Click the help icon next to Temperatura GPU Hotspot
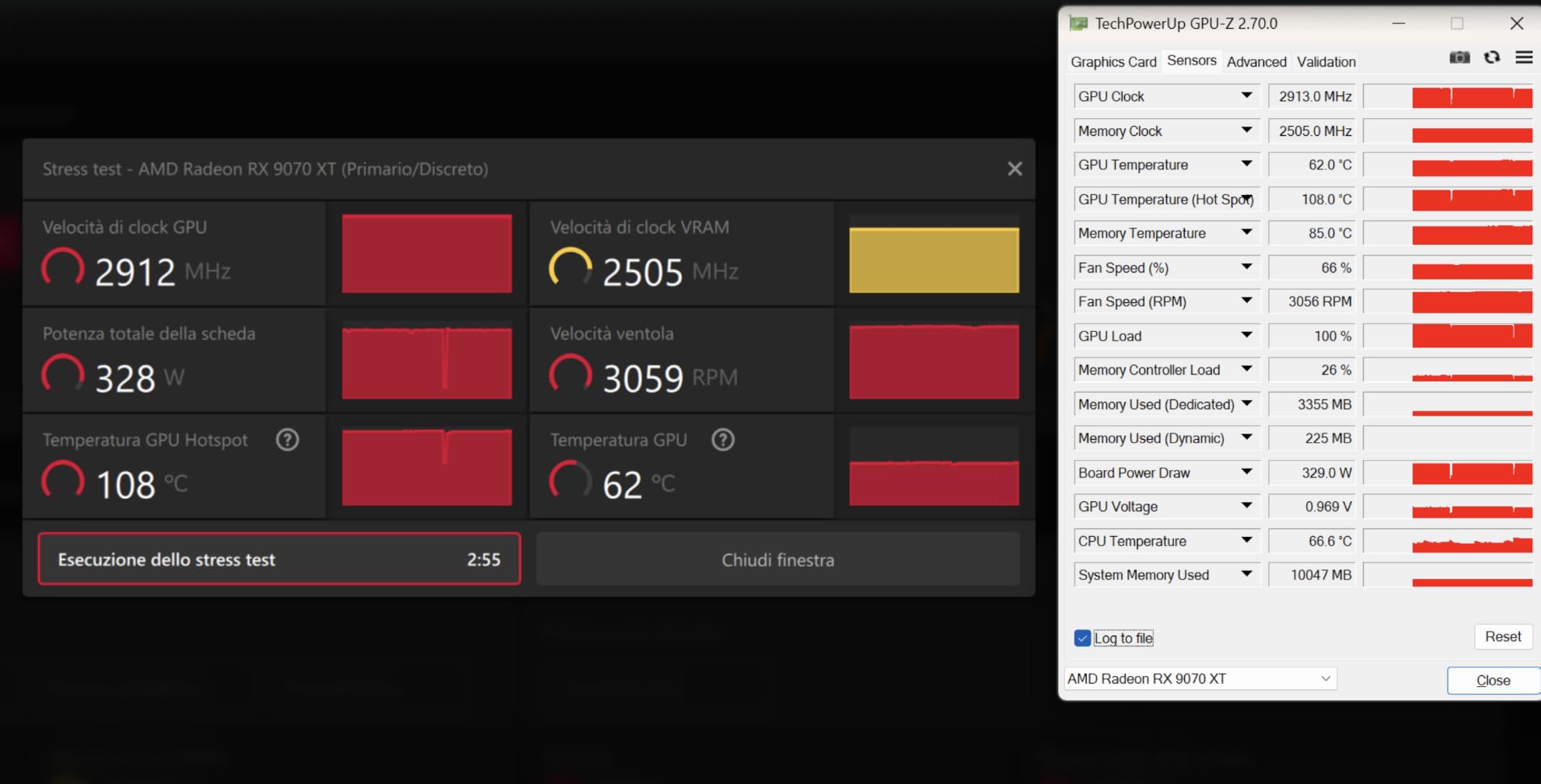The width and height of the screenshot is (1541, 784). click(x=288, y=440)
